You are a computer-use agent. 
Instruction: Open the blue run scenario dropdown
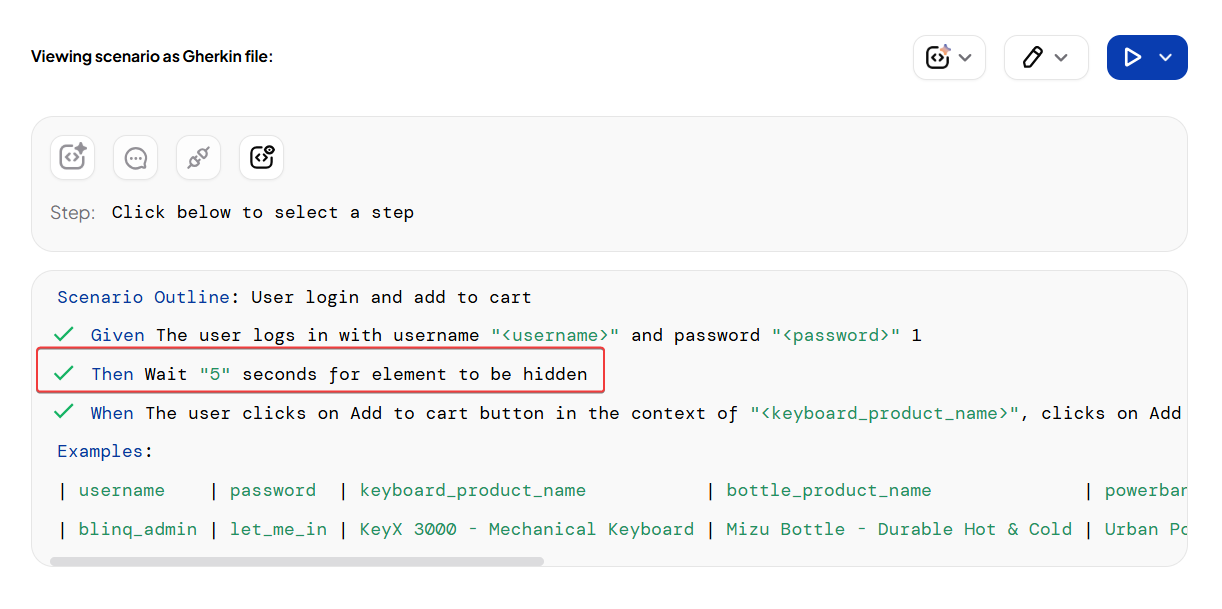(x=1146, y=58)
